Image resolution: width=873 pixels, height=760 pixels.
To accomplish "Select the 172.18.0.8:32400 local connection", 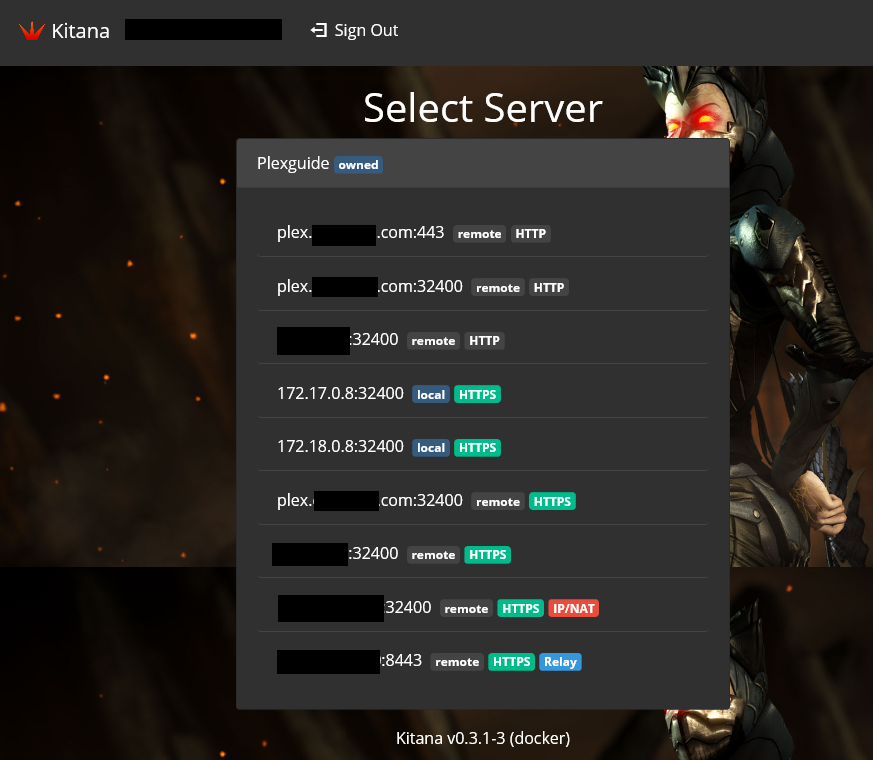I will click(483, 447).
